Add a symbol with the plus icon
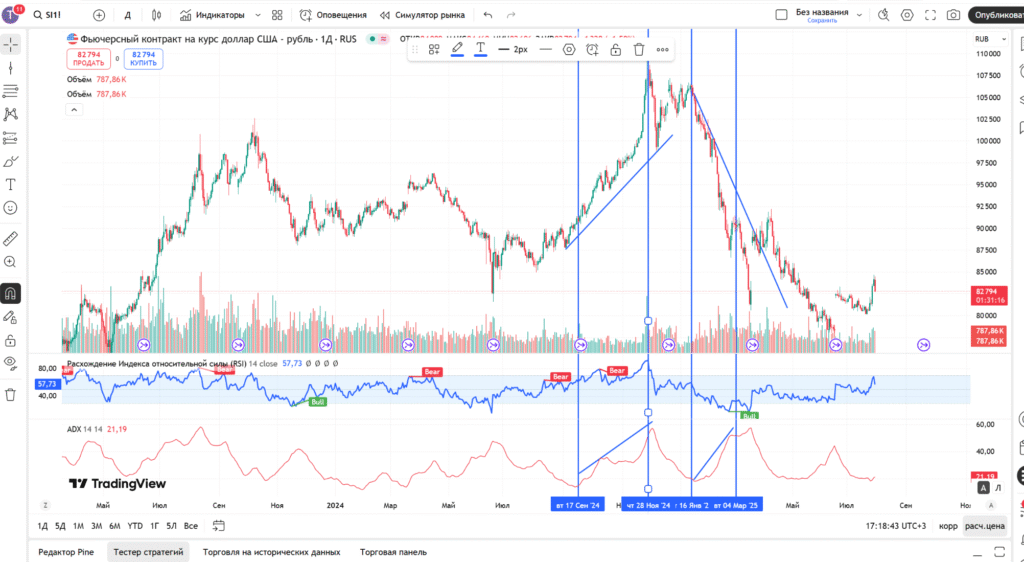 (x=99, y=14)
